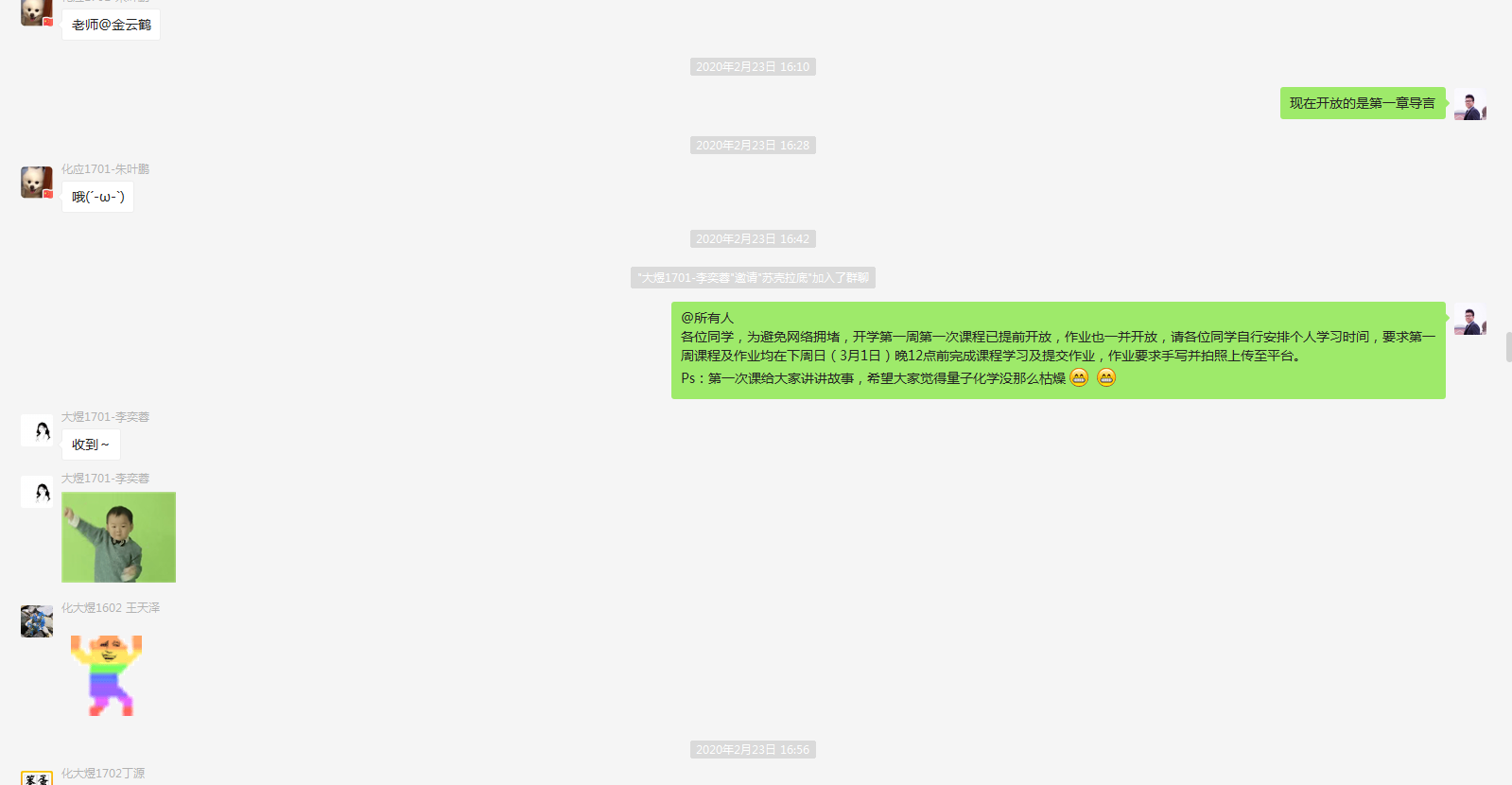Screen dimensions: 1512x785
Task: Click the dog avatar next to 老师@金云鹤
Action: point(37,12)
